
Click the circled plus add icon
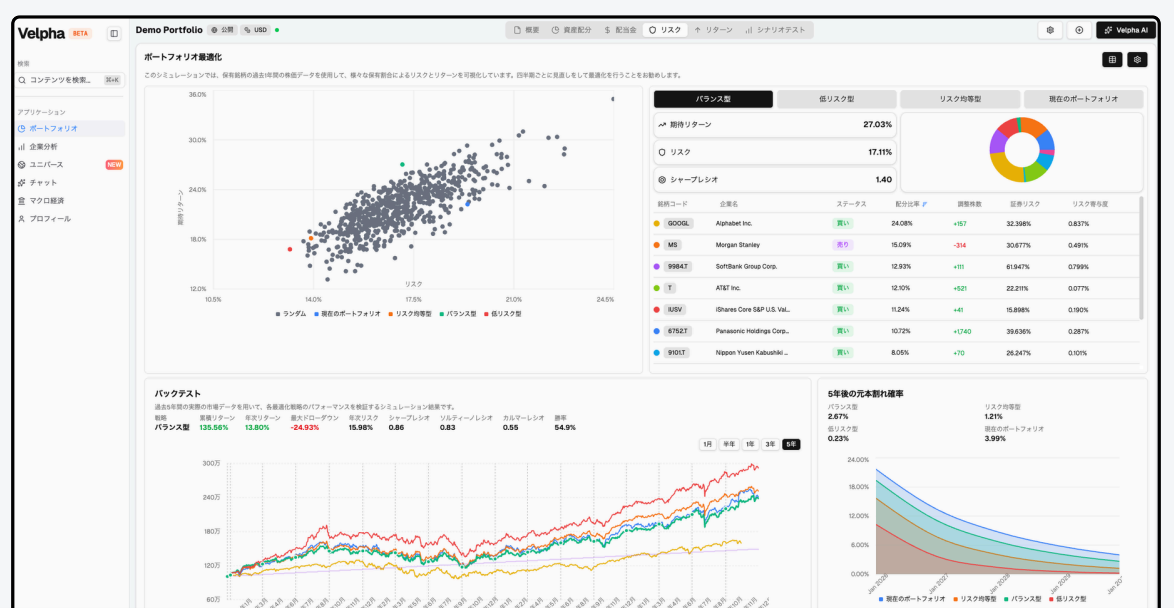1079,30
